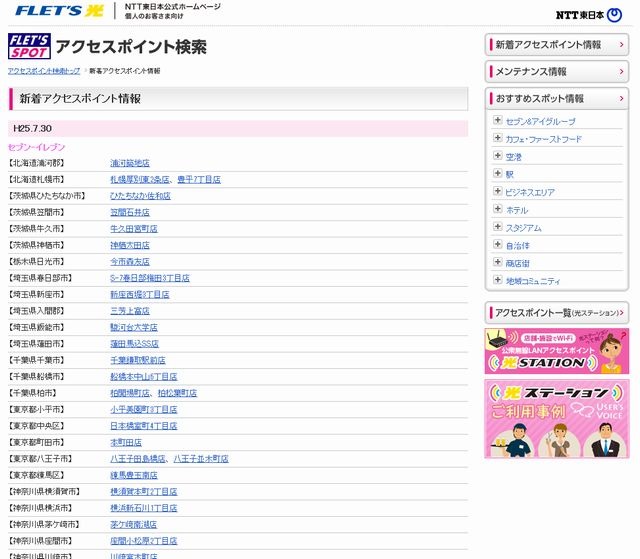Open the store link in 北海道浦河郡 row
This screenshot has width=640, height=559.
click(x=130, y=163)
